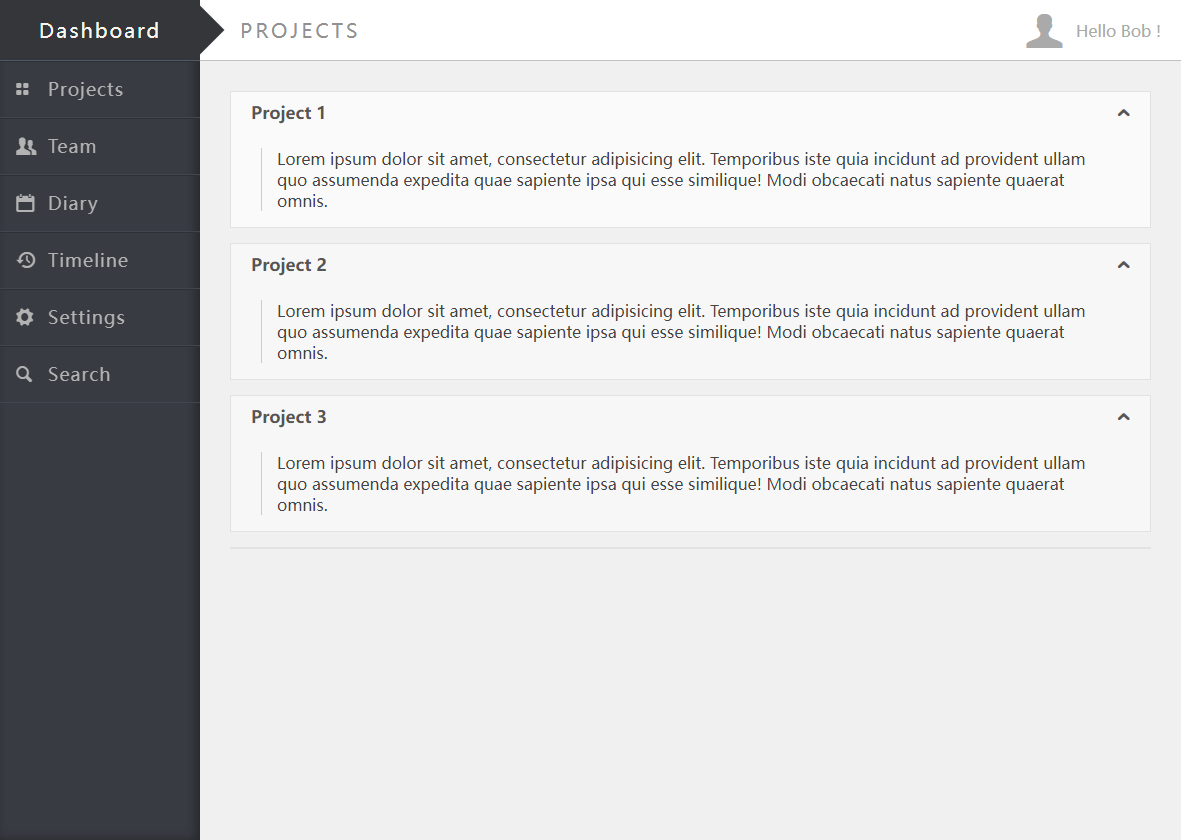The image size is (1181, 840).
Task: Collapse the Project 1 panel chevron
Action: coord(1123,113)
